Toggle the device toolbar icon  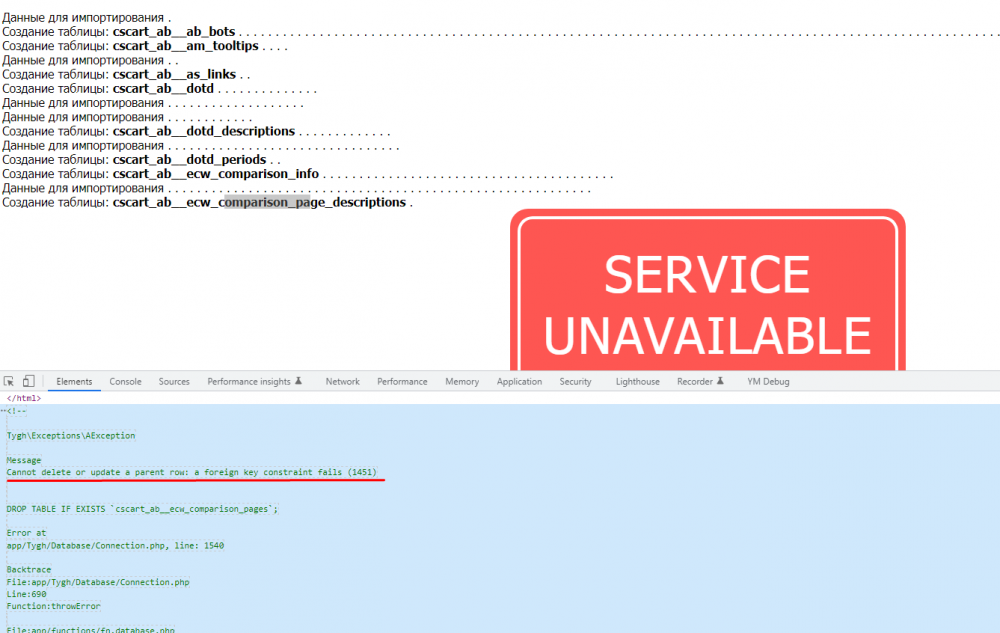29,381
